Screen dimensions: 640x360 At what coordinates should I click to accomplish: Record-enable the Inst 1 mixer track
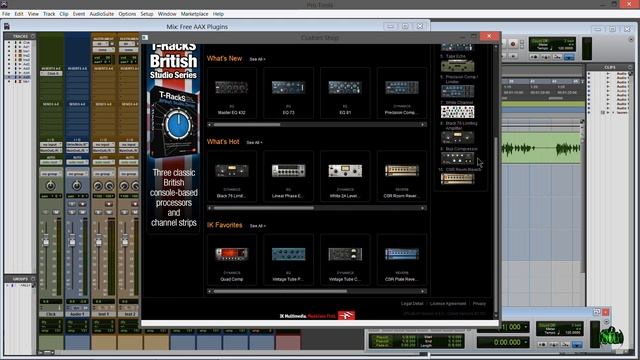[109, 204]
